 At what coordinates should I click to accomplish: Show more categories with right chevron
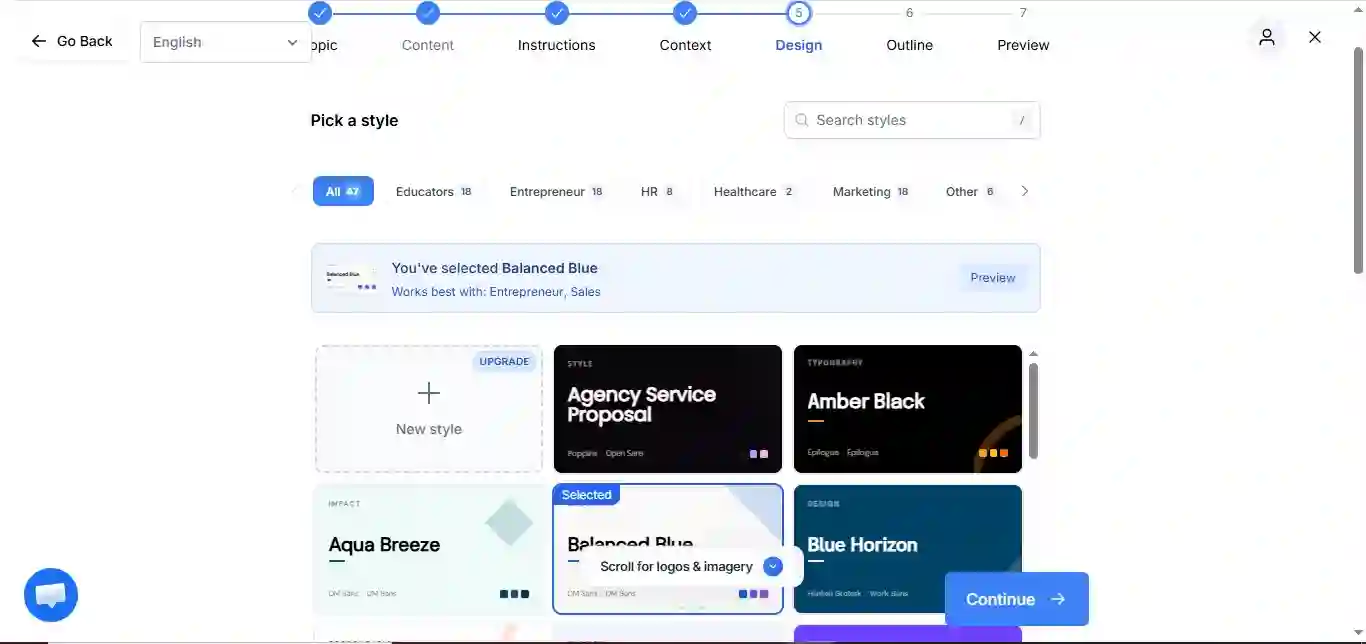(x=1024, y=191)
